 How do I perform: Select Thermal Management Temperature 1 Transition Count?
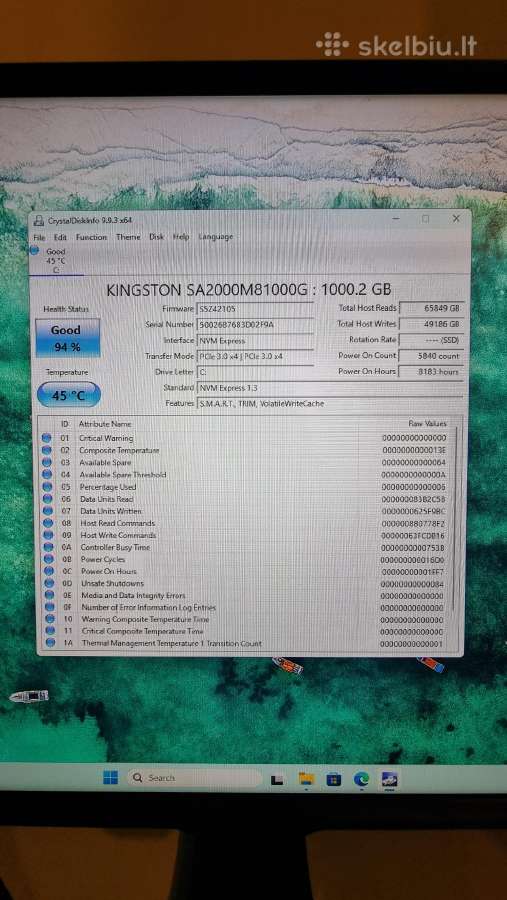[x=247, y=643]
